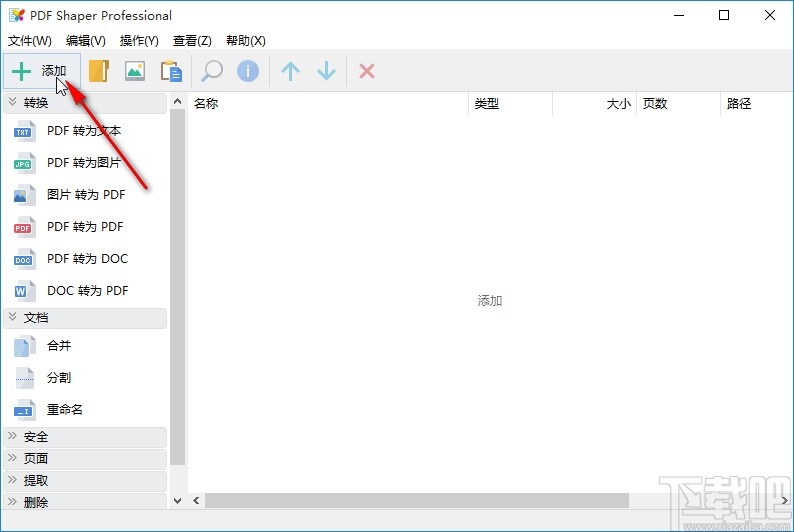
Task: Click the move down arrow icon
Action: click(326, 71)
